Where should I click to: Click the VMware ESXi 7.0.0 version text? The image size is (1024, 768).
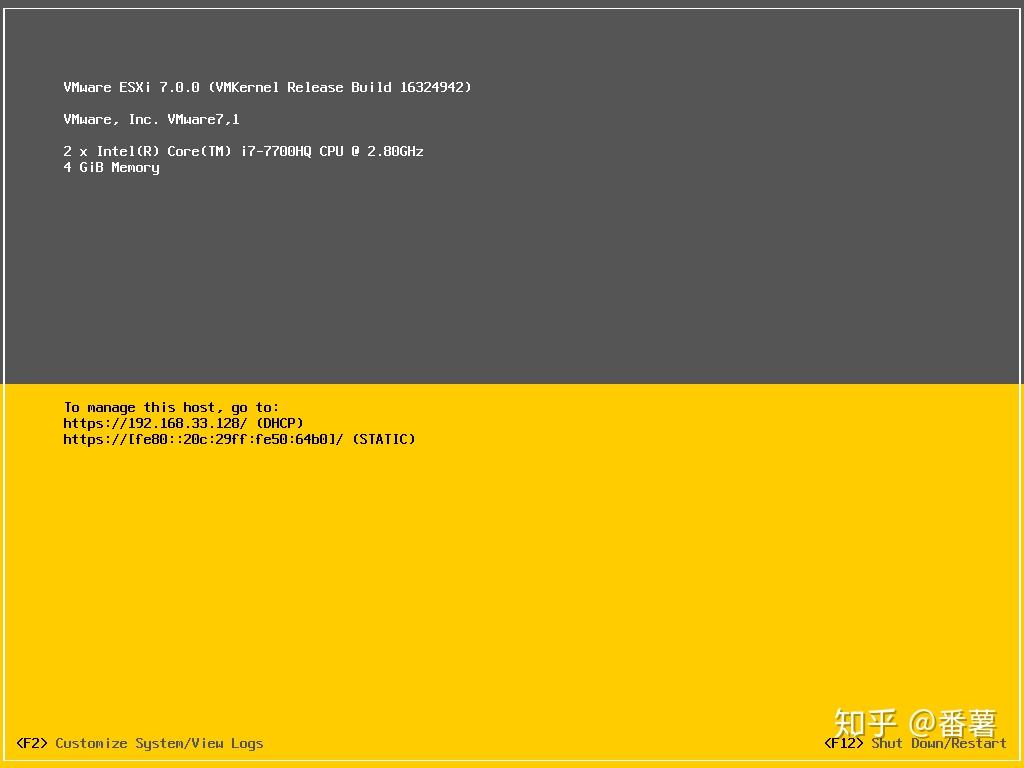point(130,87)
